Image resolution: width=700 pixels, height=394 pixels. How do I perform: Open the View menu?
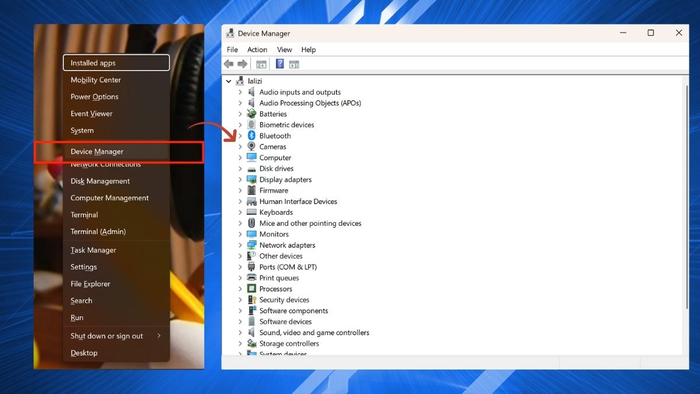pos(284,50)
